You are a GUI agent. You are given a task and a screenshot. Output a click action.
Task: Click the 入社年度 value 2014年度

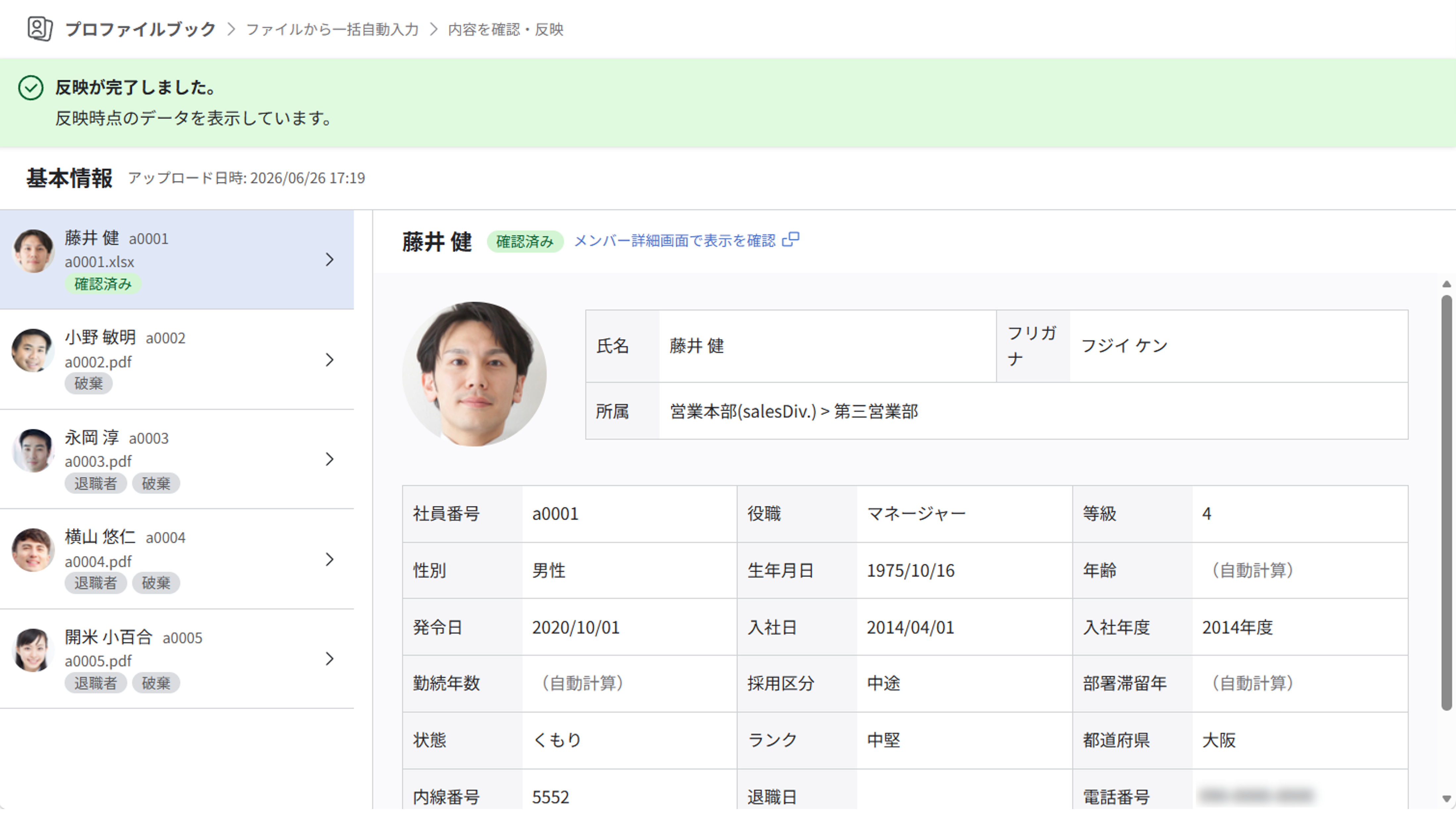coord(1237,627)
